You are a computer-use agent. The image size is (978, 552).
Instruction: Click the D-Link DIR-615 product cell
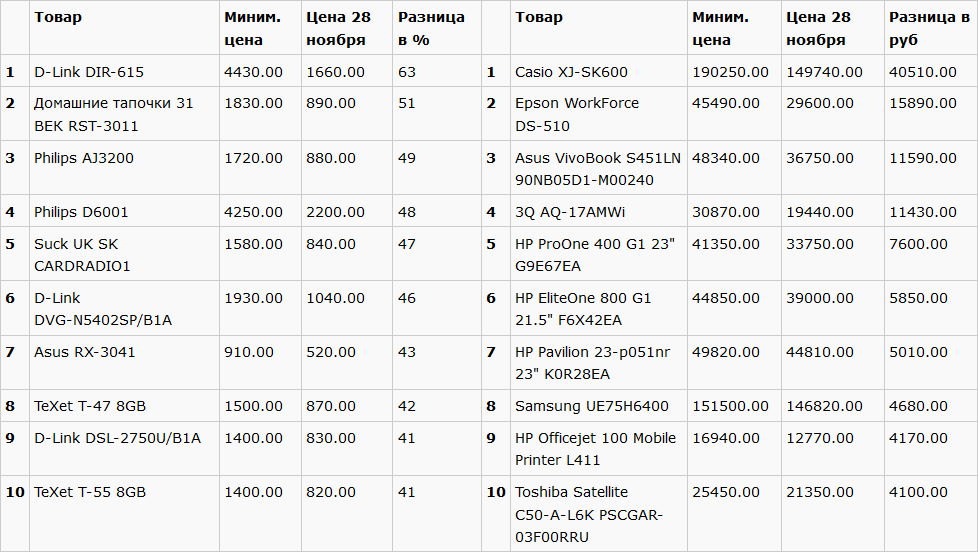124,70
